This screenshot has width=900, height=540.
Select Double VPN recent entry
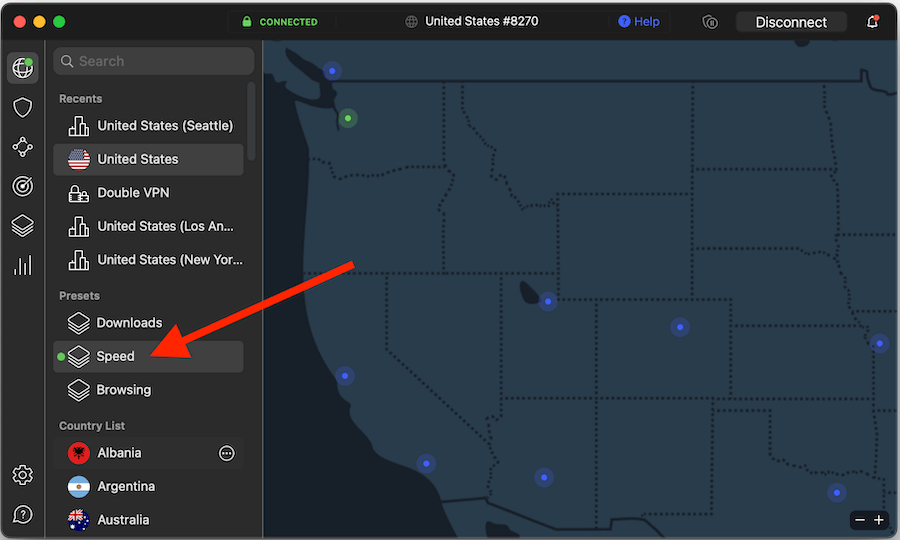[148, 193]
